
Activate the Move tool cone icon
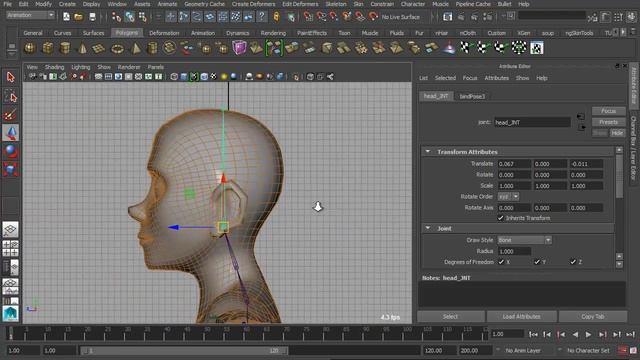tap(11, 133)
